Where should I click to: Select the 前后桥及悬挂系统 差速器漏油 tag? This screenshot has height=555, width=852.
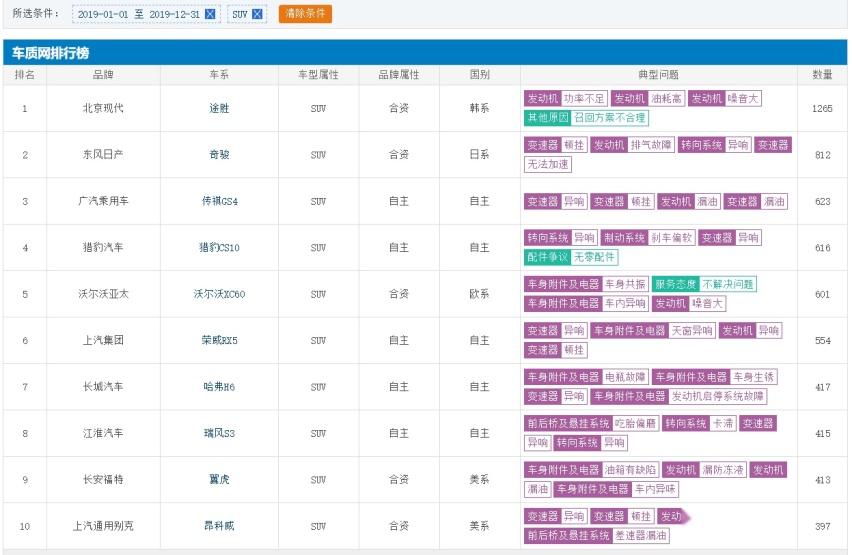[x=597, y=535]
